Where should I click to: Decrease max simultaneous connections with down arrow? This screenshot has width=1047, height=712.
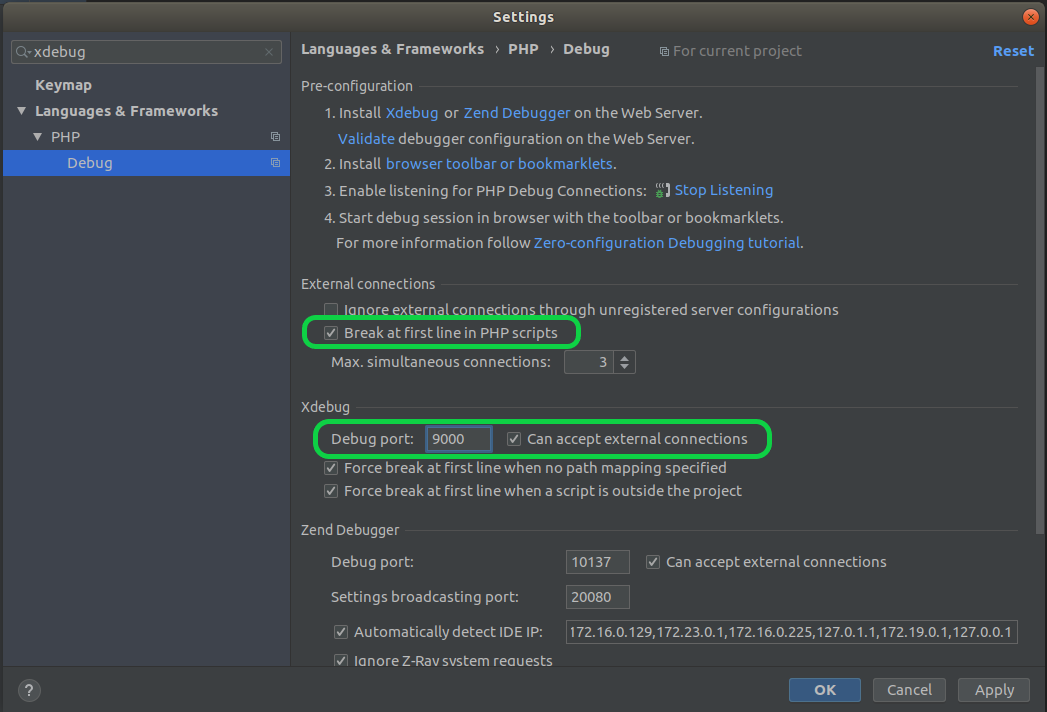[624, 367]
